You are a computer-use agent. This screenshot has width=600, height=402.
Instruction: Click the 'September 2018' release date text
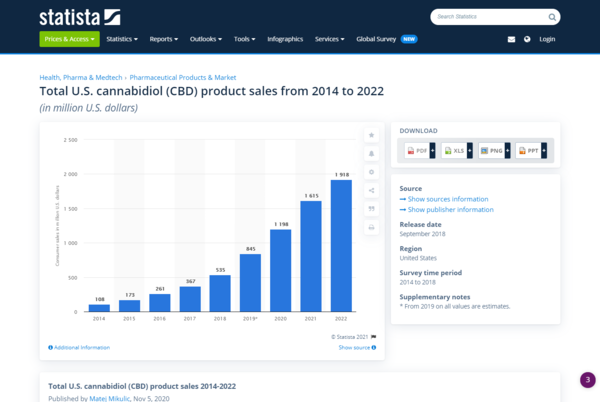[422, 234]
